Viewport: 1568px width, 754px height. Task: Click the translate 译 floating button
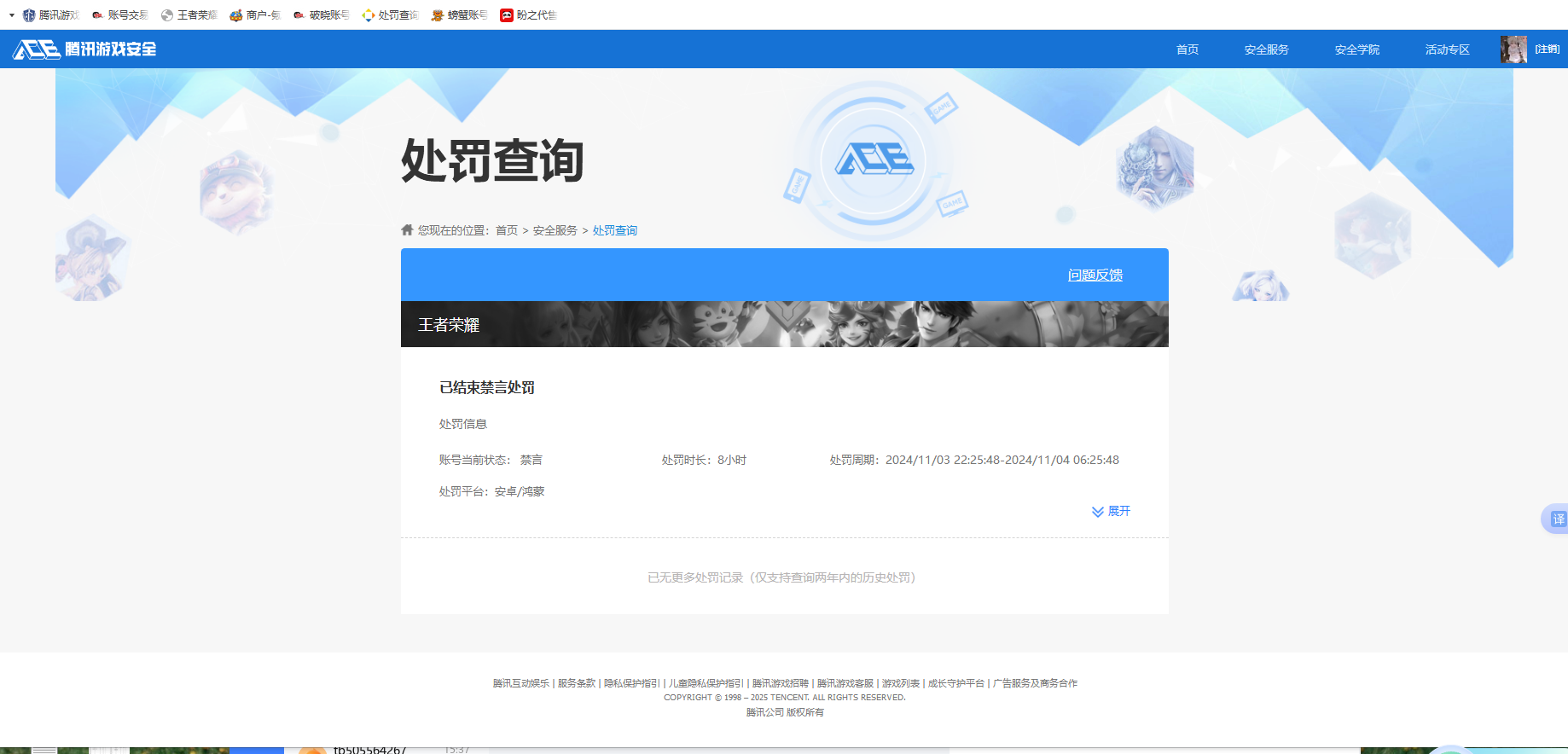(x=1557, y=519)
